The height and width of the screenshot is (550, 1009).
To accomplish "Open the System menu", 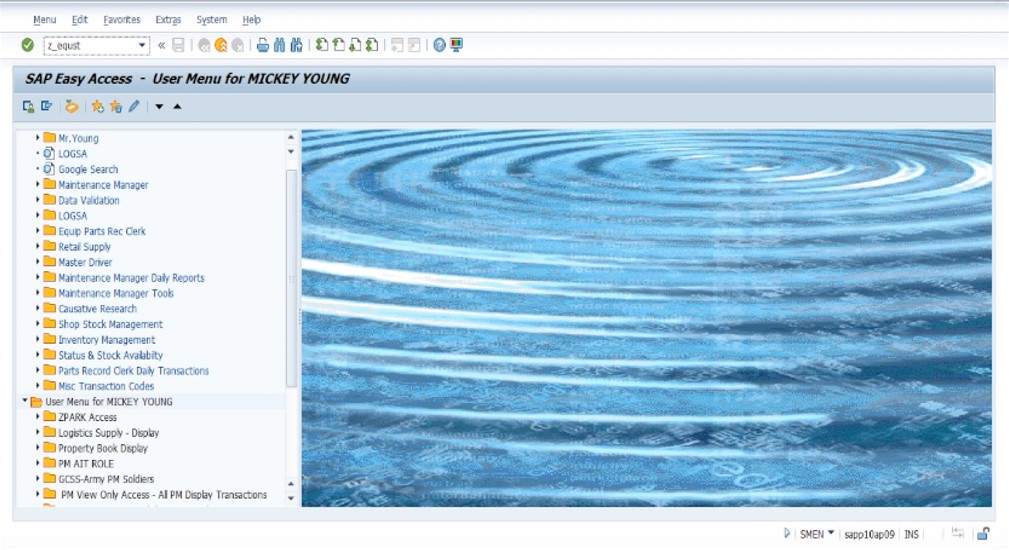I will (212, 20).
